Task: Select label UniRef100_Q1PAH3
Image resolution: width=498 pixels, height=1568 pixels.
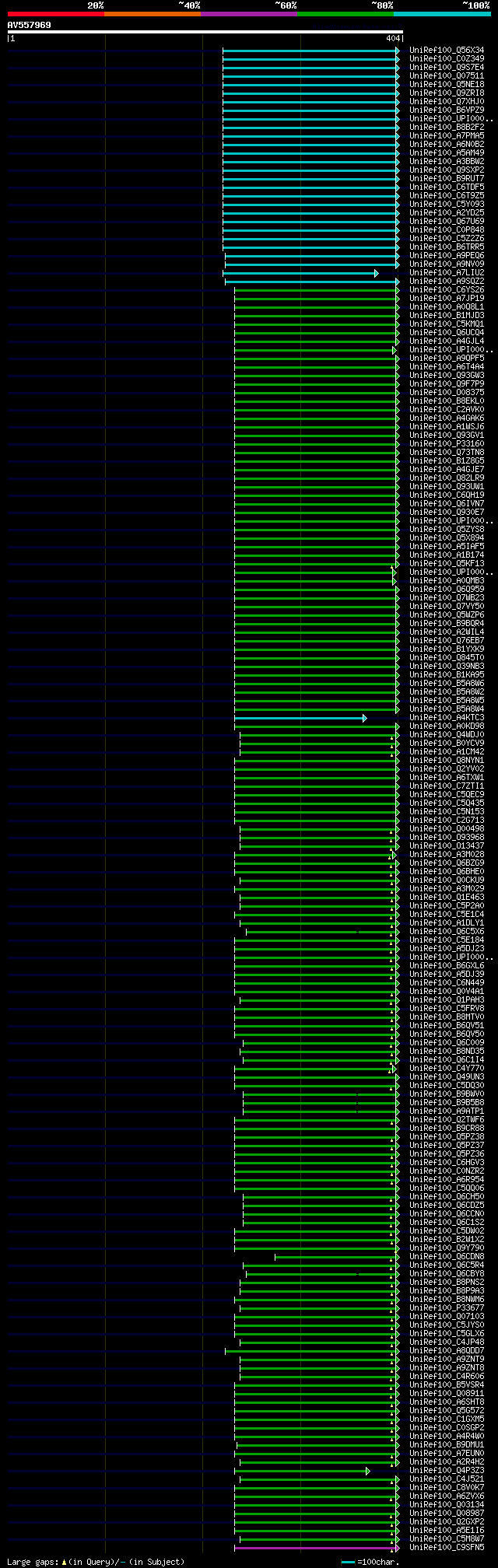Action: point(447,1000)
